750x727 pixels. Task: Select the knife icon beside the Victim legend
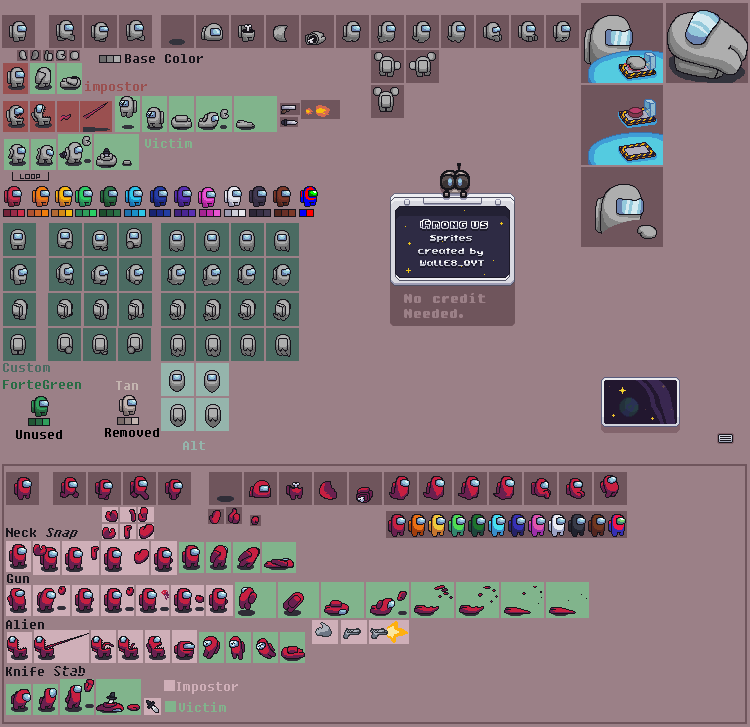[153, 706]
